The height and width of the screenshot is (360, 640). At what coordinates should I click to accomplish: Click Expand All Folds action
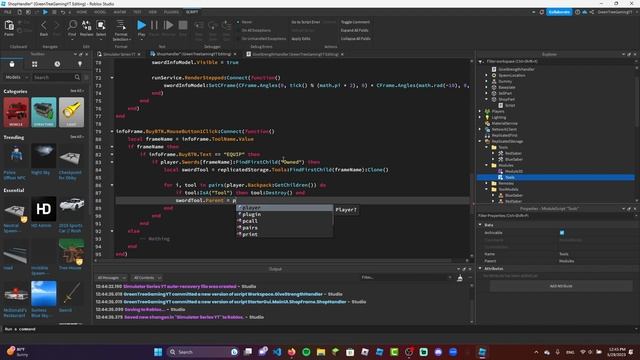[354, 30]
